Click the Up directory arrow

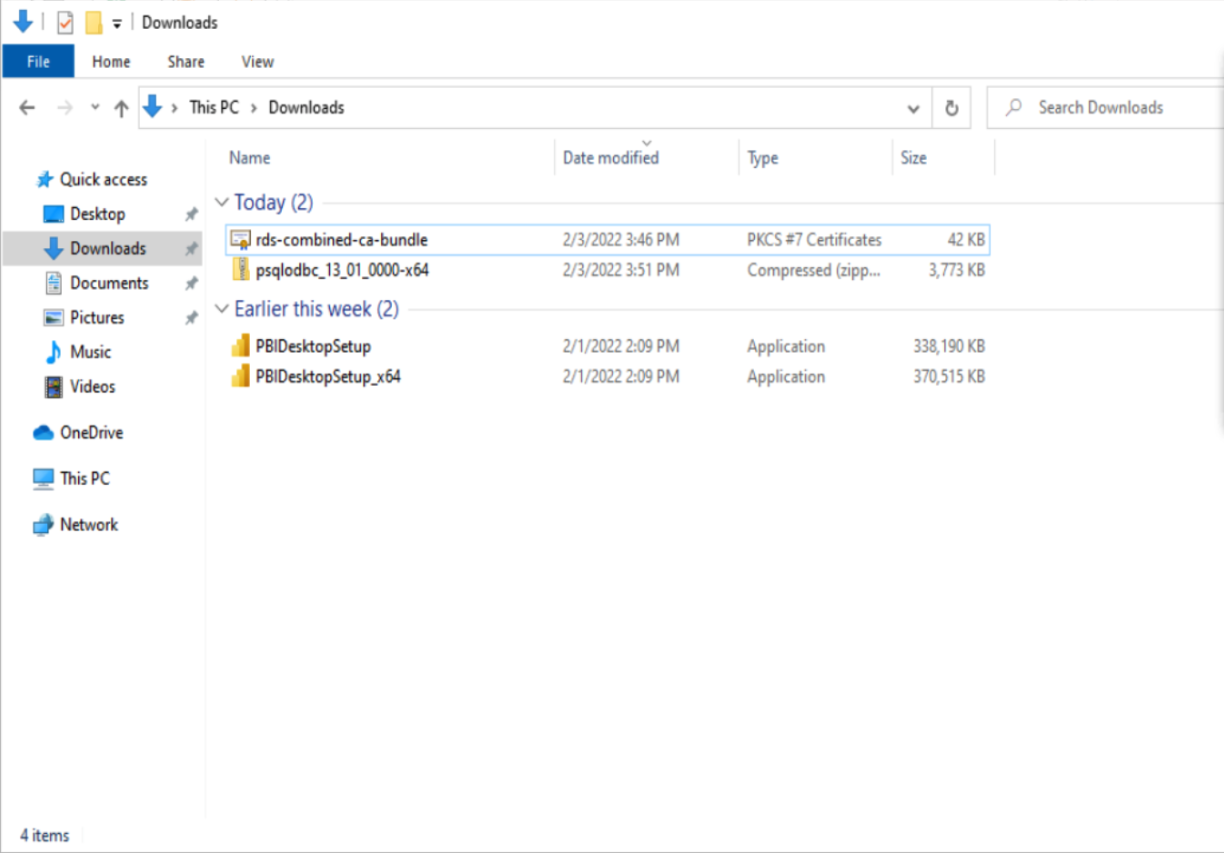[121, 108]
